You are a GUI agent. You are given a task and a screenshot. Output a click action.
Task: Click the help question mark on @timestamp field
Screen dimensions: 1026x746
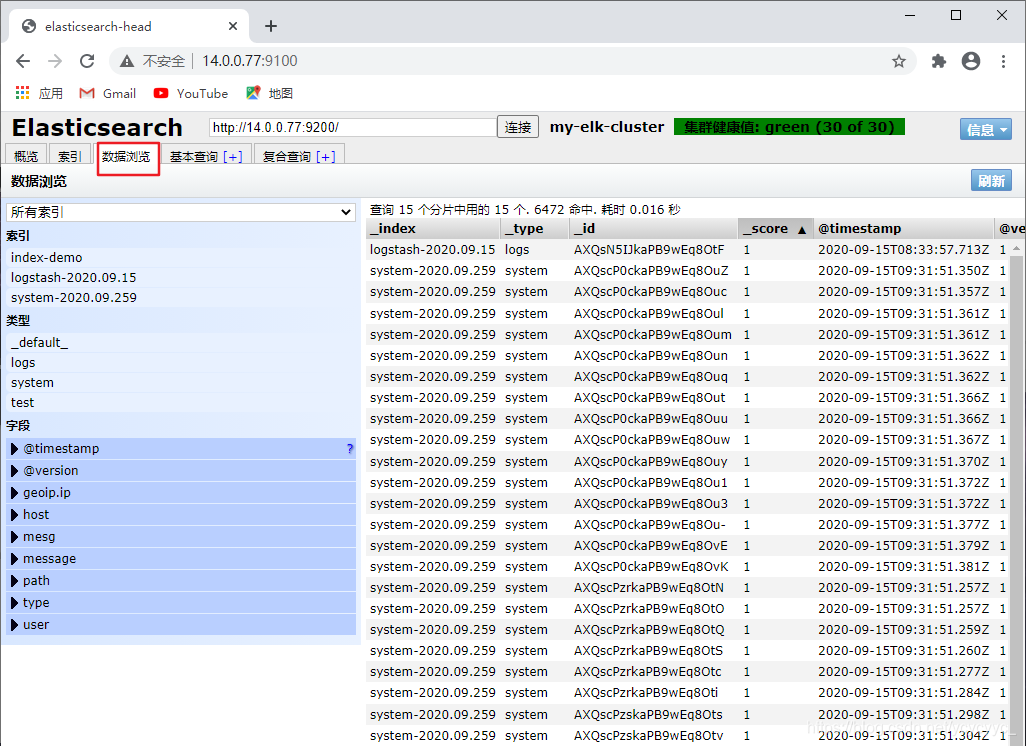[x=349, y=448]
